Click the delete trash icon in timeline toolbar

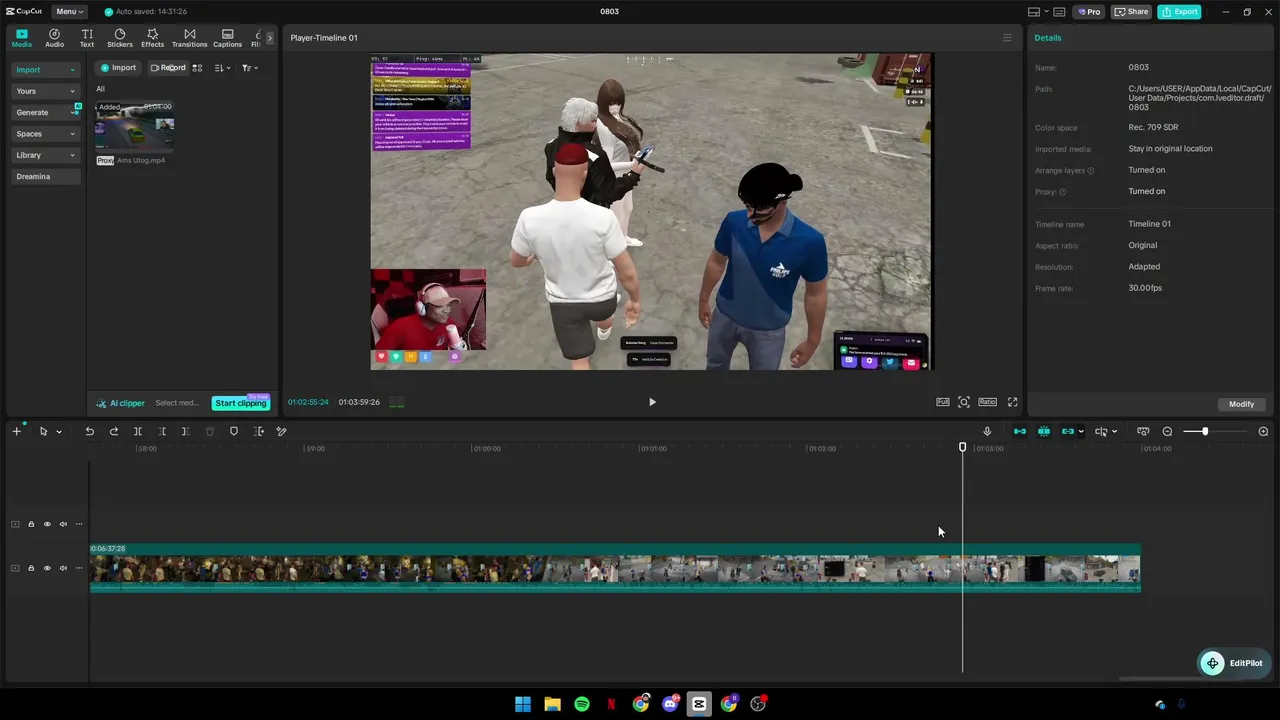click(210, 431)
